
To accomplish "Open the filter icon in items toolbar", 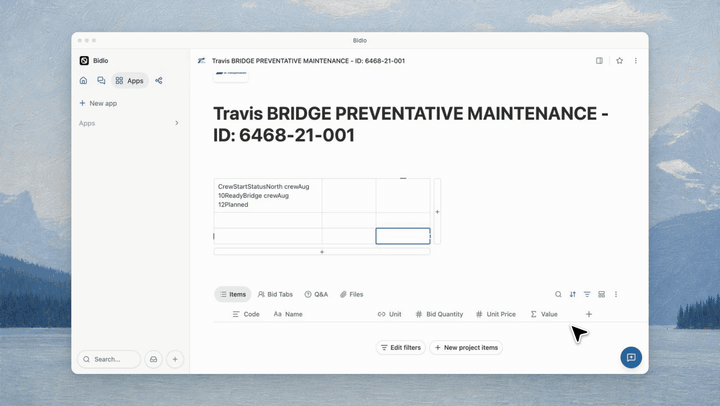I will point(587,294).
